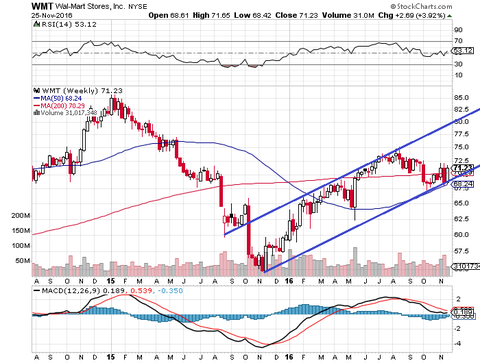
Task: Click the red MA(200) line swatch in legend
Action: click(x=37, y=106)
